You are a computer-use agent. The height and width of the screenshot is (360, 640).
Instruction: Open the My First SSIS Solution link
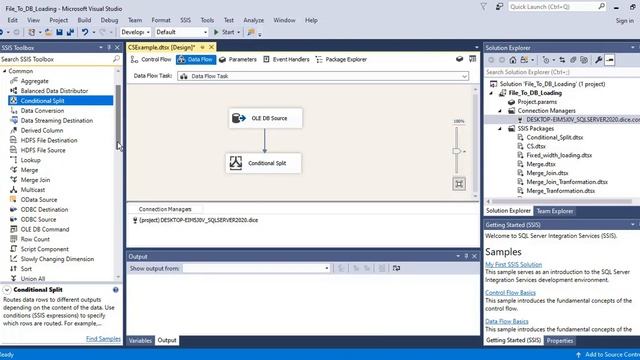[x=513, y=264]
